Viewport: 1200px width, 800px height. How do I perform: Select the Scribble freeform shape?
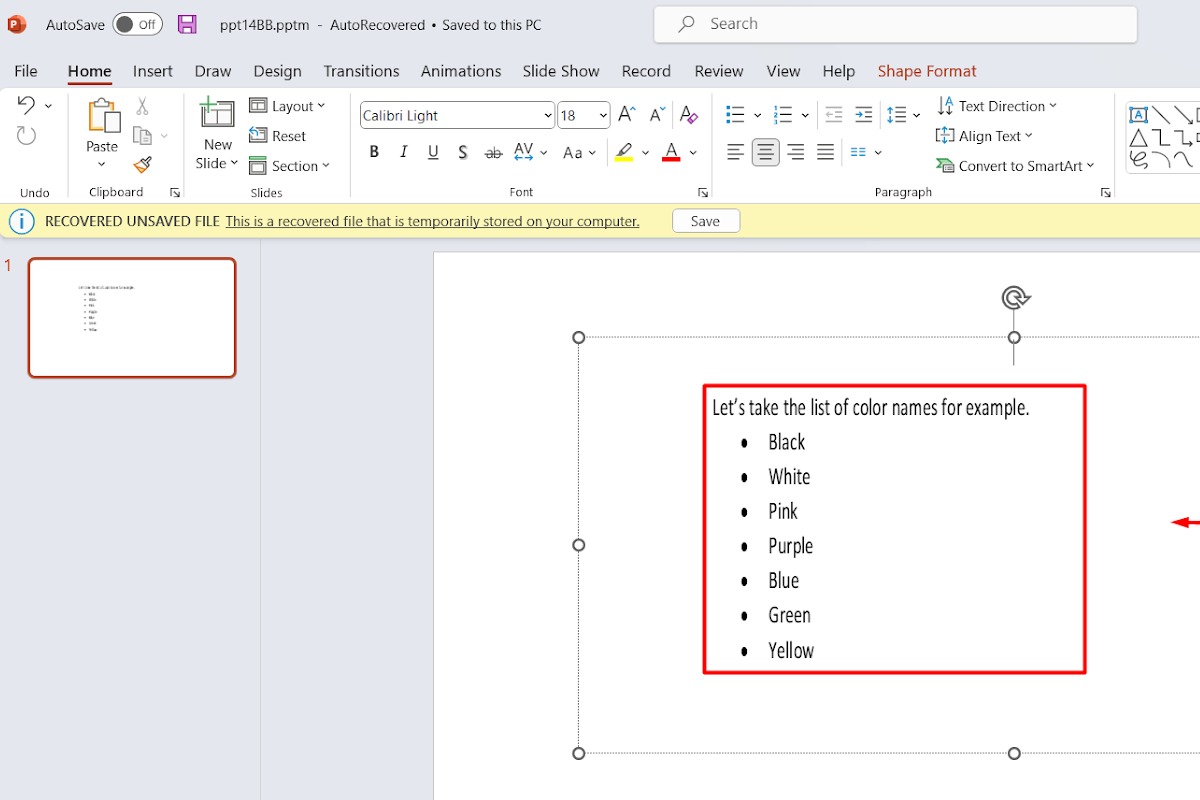(x=1138, y=159)
